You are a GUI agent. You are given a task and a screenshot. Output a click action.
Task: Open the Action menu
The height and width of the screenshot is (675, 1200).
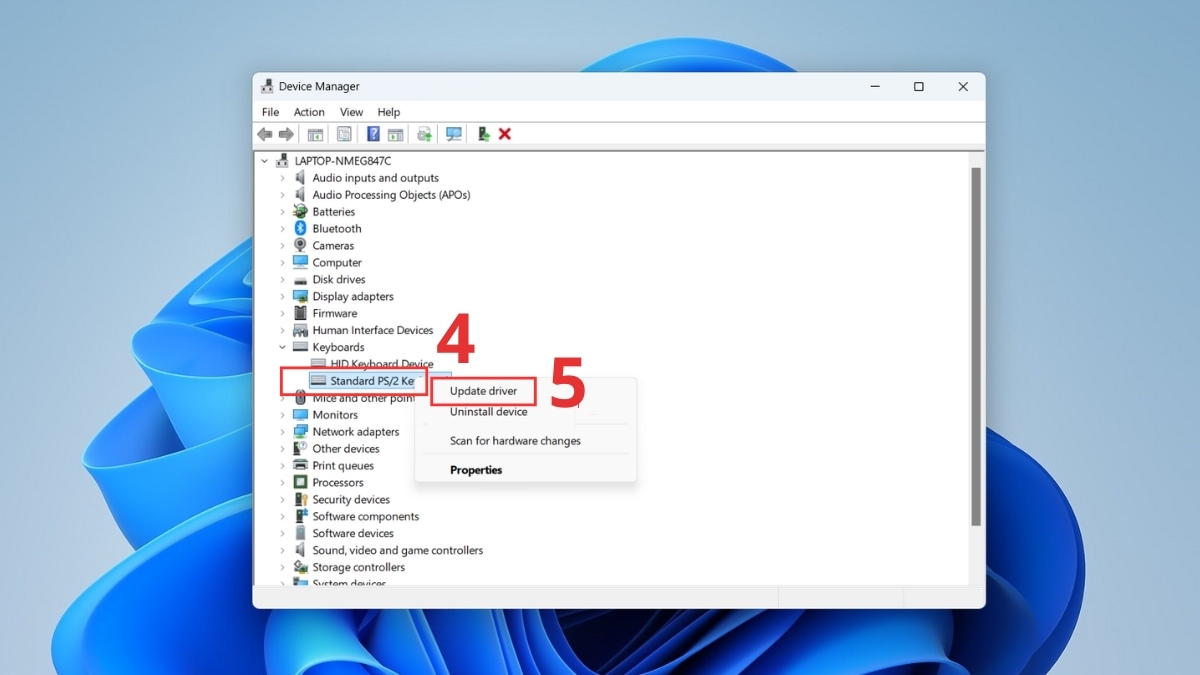308,111
